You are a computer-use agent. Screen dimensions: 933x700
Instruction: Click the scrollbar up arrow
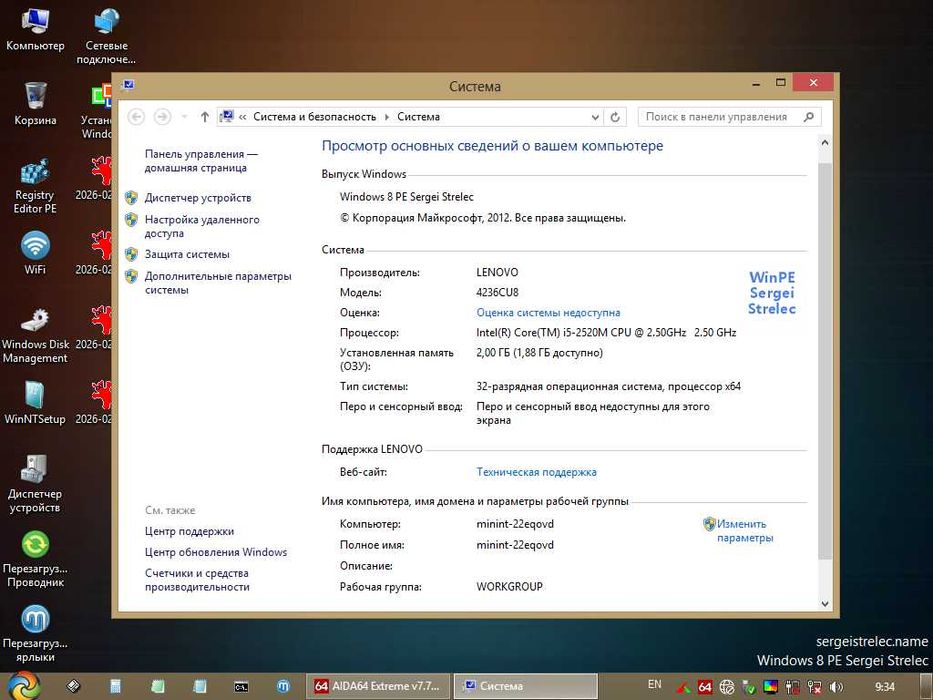point(825,143)
